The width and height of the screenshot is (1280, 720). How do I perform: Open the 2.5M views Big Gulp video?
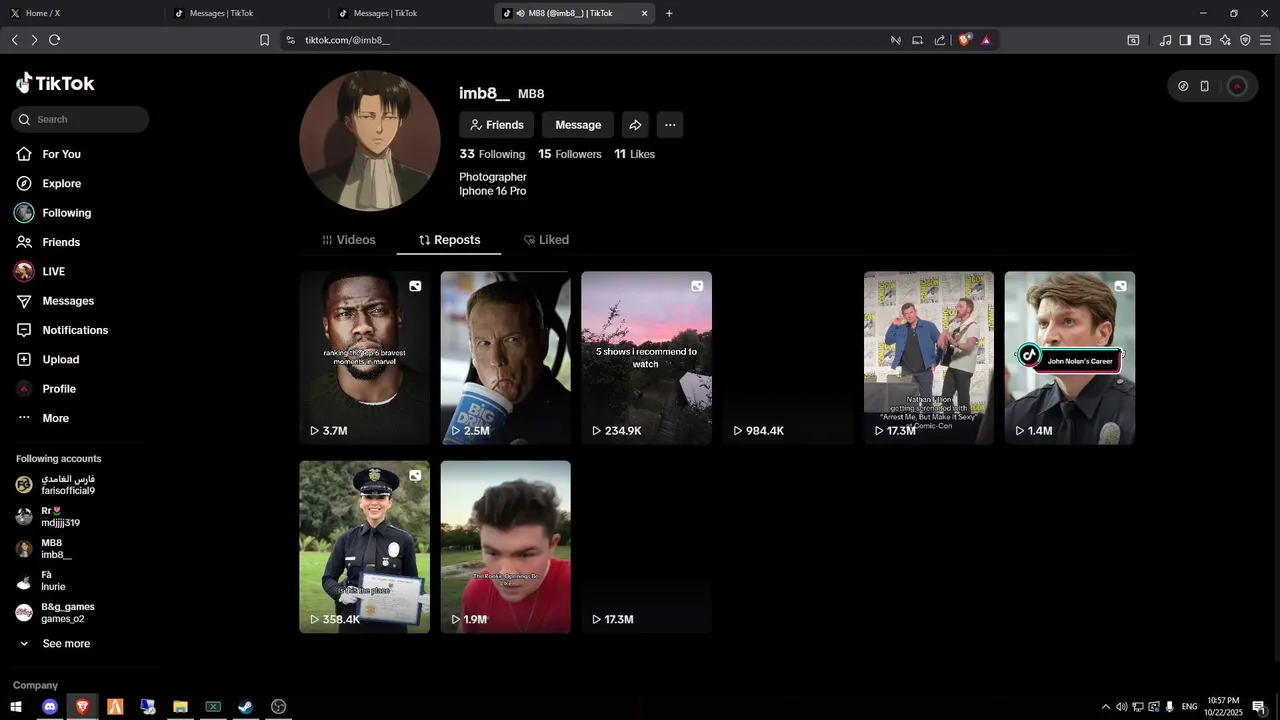click(x=506, y=358)
